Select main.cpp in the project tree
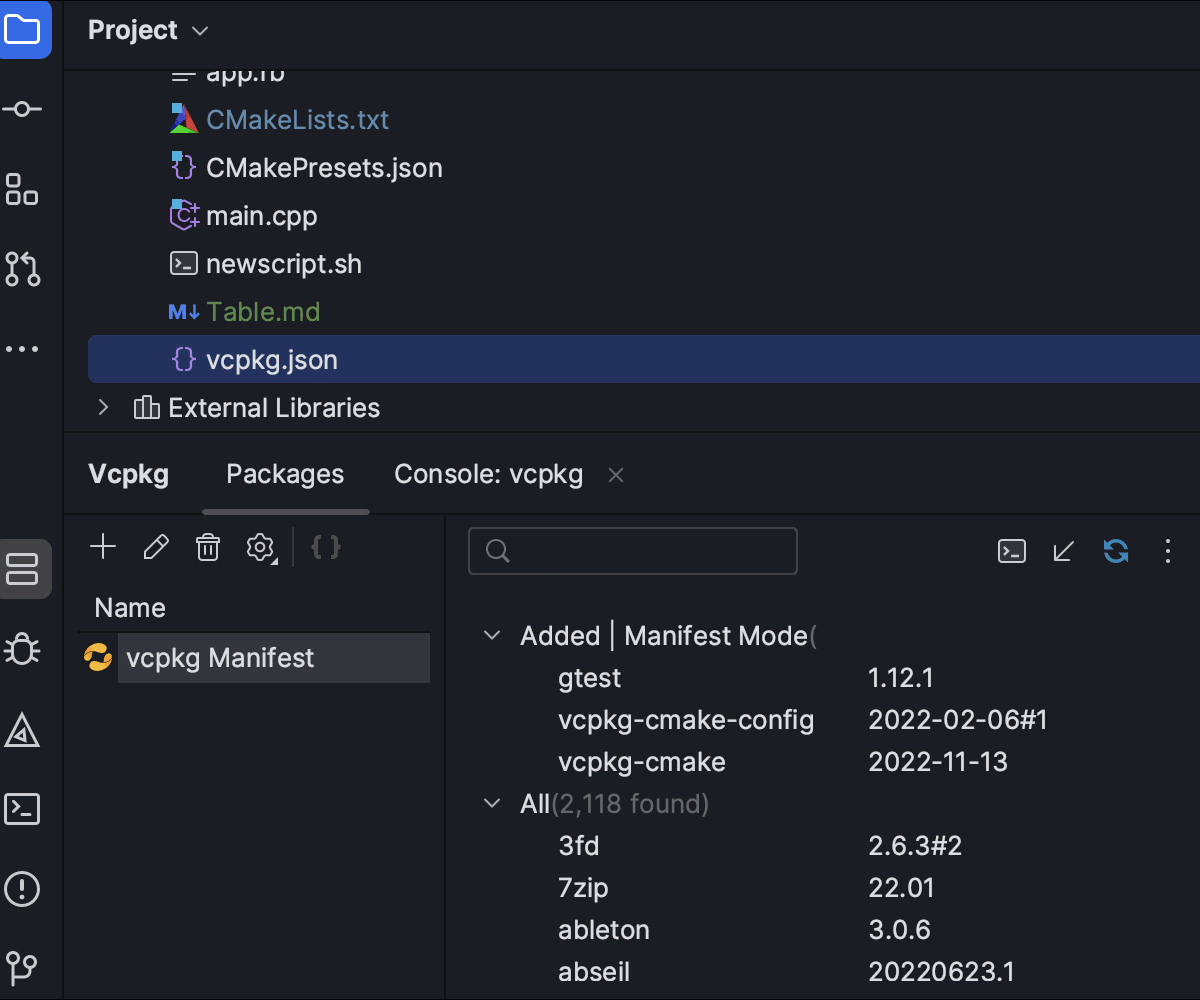This screenshot has width=1200, height=1000. point(261,216)
